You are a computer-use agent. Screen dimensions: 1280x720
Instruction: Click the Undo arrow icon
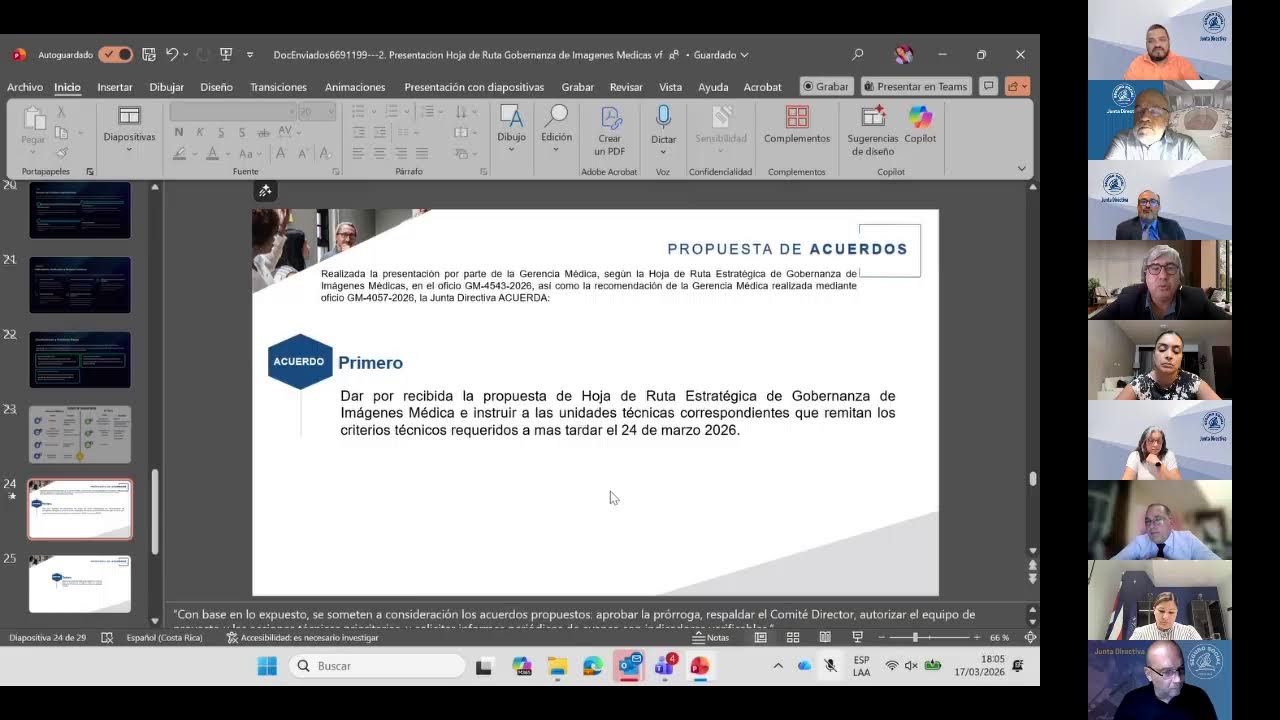pyautogui.click(x=172, y=55)
